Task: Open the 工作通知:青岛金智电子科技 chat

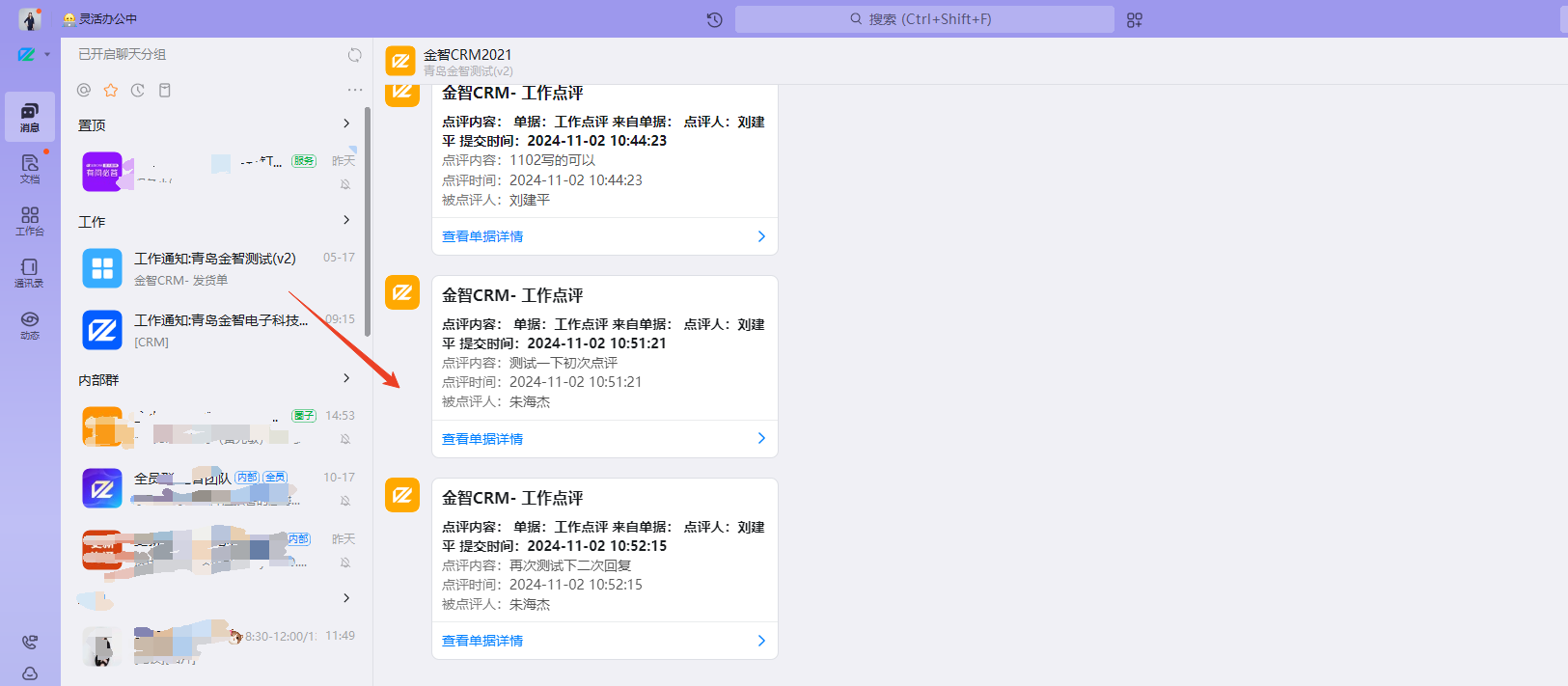Action: click(x=217, y=330)
